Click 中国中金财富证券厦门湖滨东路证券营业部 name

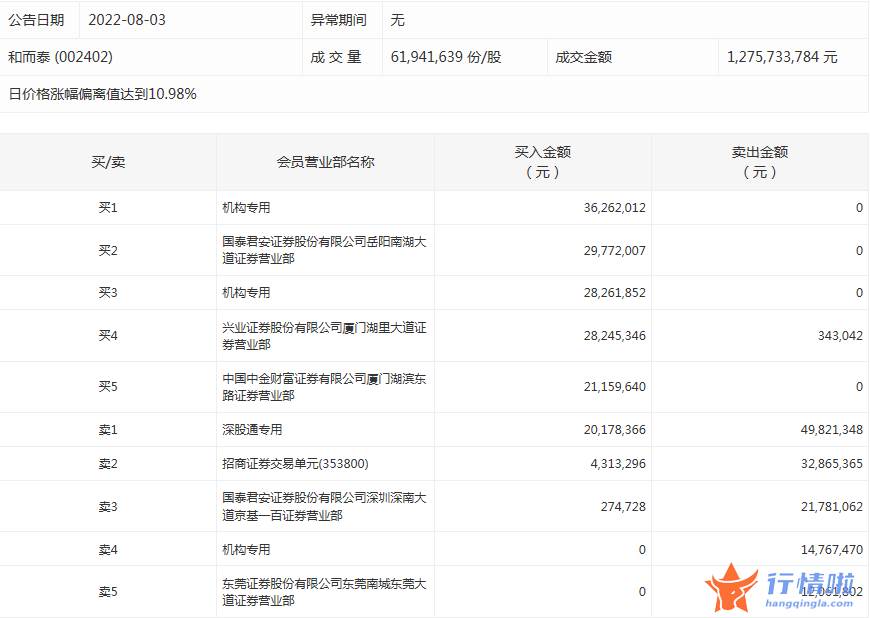click(324, 387)
